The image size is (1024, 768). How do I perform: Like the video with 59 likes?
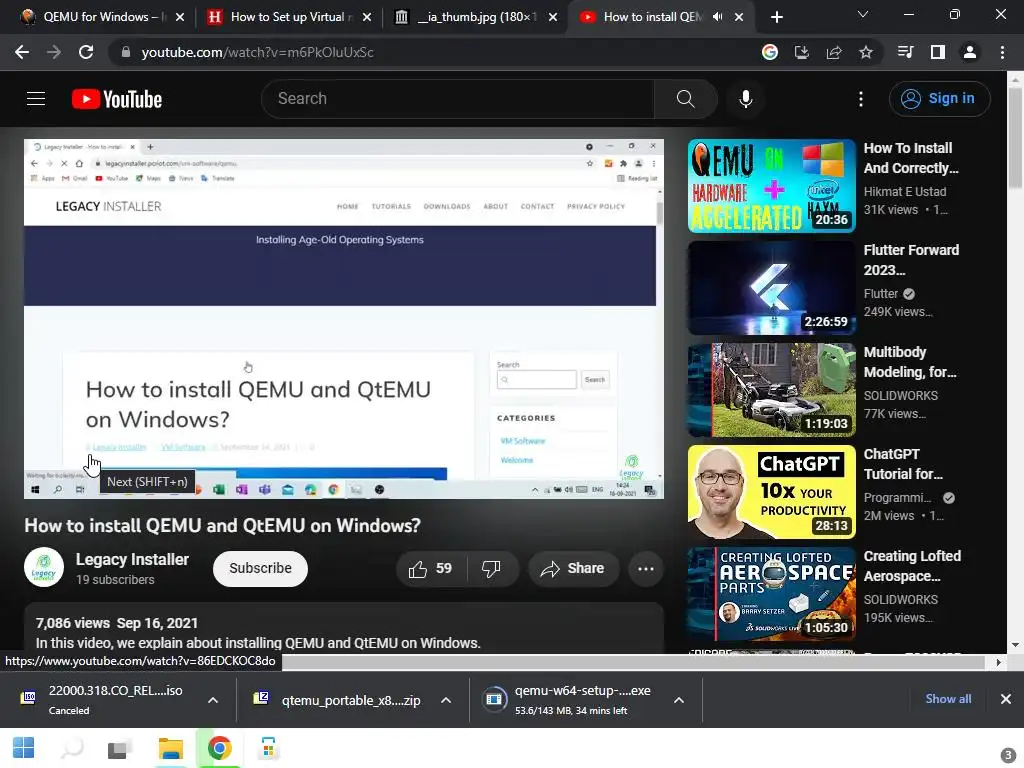tap(431, 569)
